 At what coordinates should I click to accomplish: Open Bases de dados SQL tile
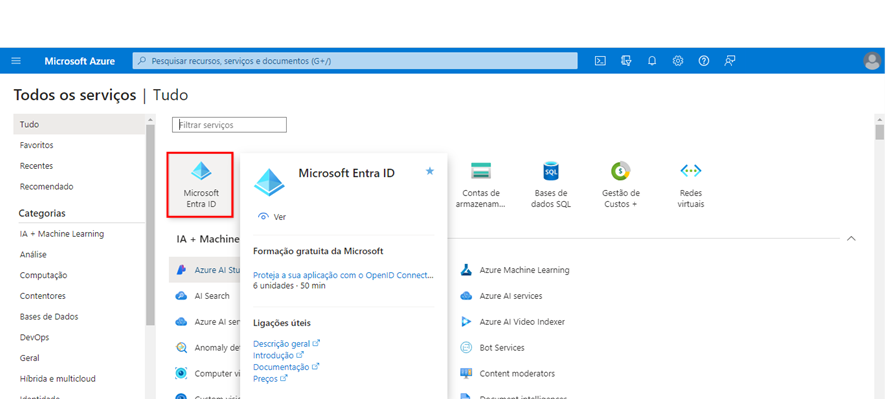(551, 185)
